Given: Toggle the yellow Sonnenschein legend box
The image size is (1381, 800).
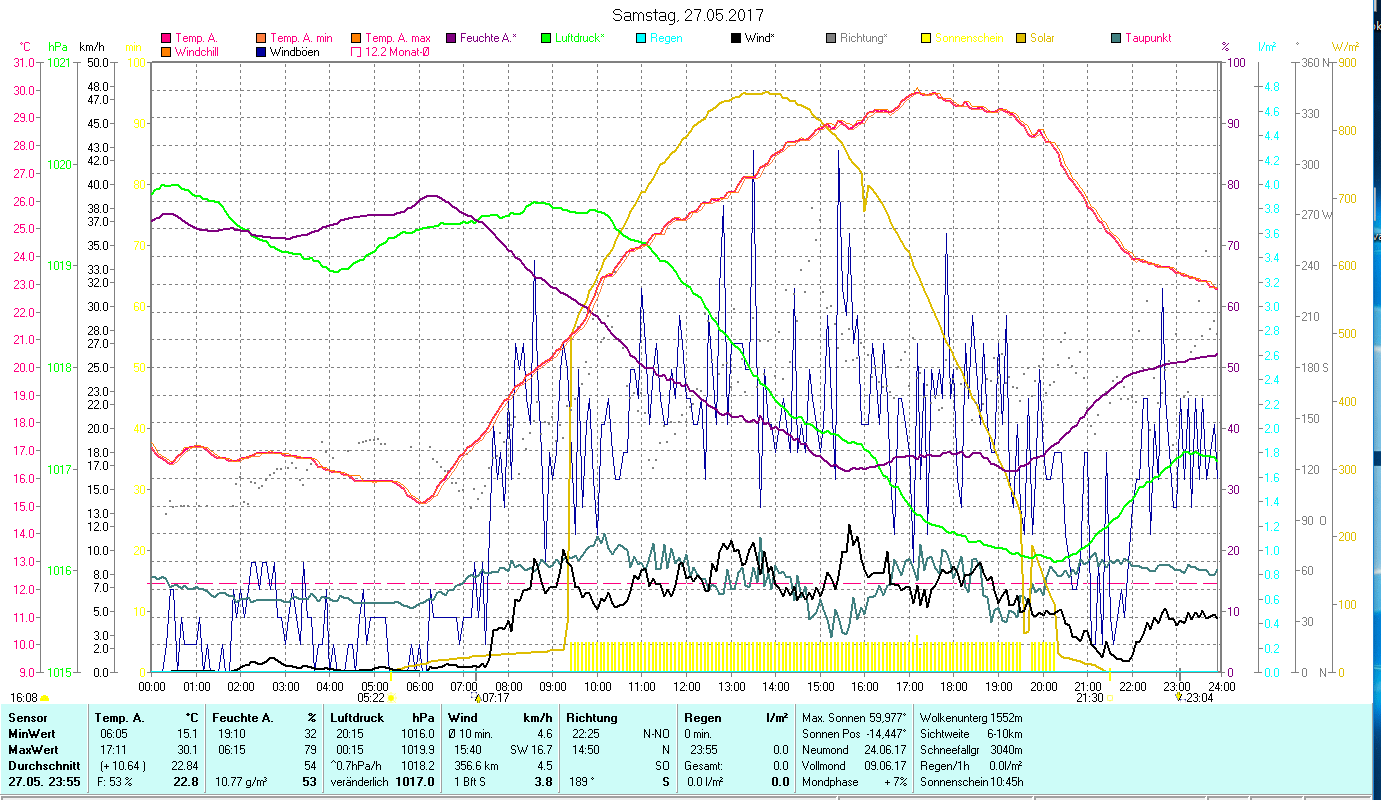Looking at the screenshot, I should pos(925,38).
